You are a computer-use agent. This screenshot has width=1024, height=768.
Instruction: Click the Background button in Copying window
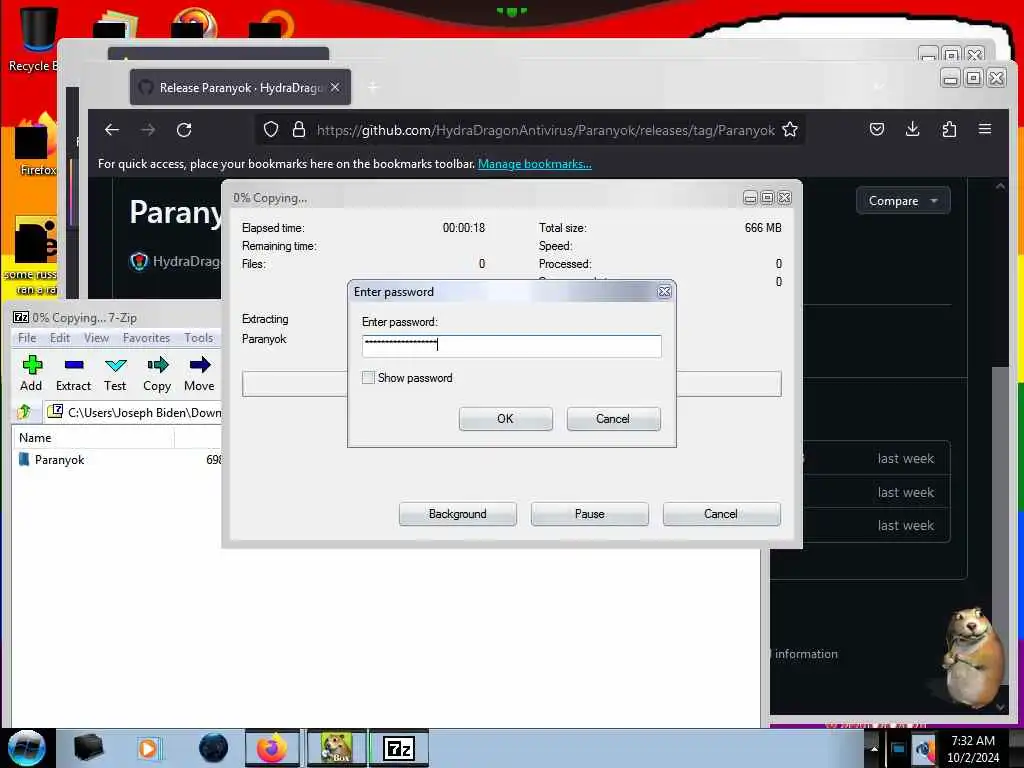(457, 514)
